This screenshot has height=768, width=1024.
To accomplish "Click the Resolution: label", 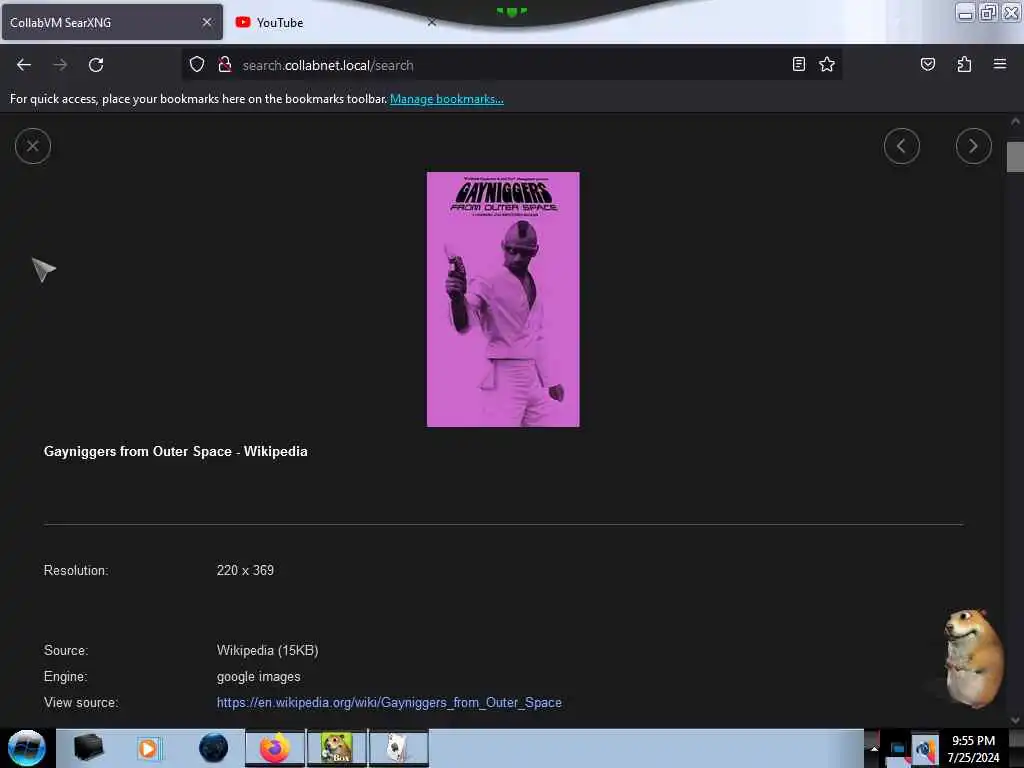I will tap(76, 571).
